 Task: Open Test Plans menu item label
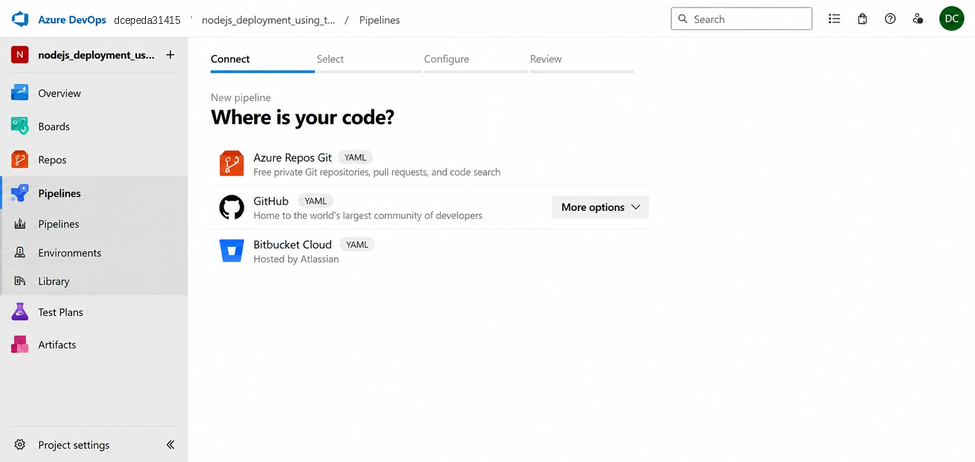coord(60,312)
